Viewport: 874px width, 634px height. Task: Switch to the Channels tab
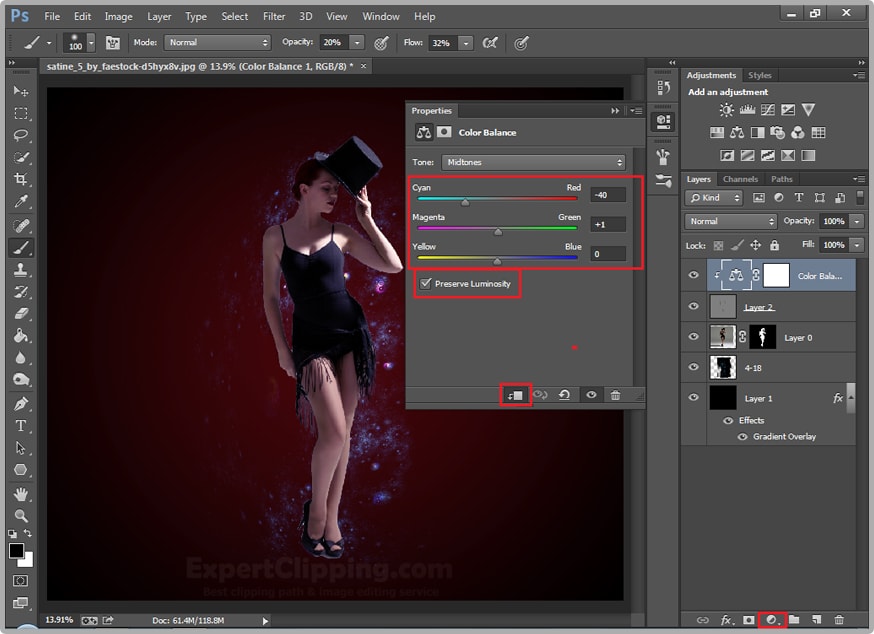pos(741,178)
